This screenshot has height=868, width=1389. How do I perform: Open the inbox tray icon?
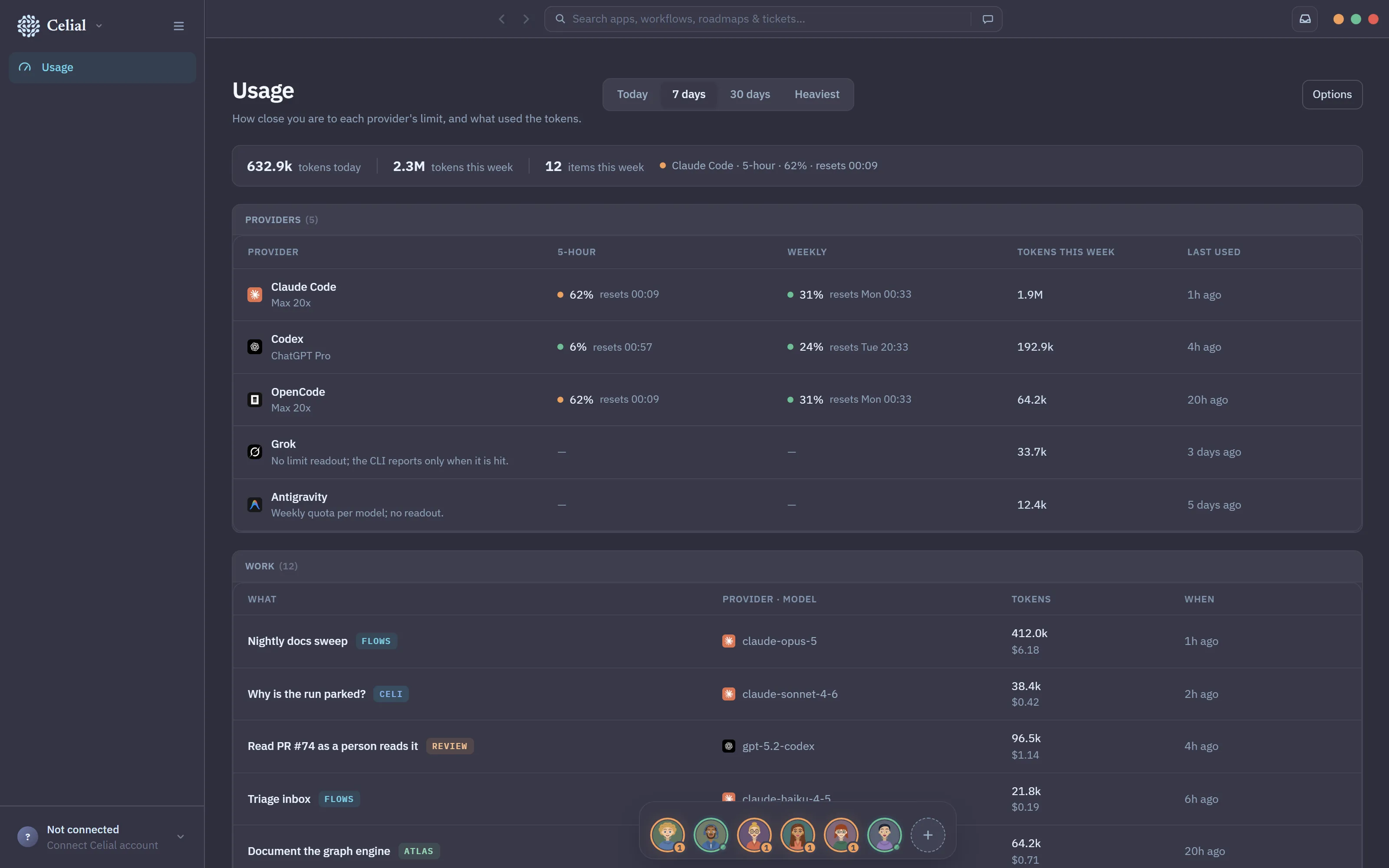1305,19
